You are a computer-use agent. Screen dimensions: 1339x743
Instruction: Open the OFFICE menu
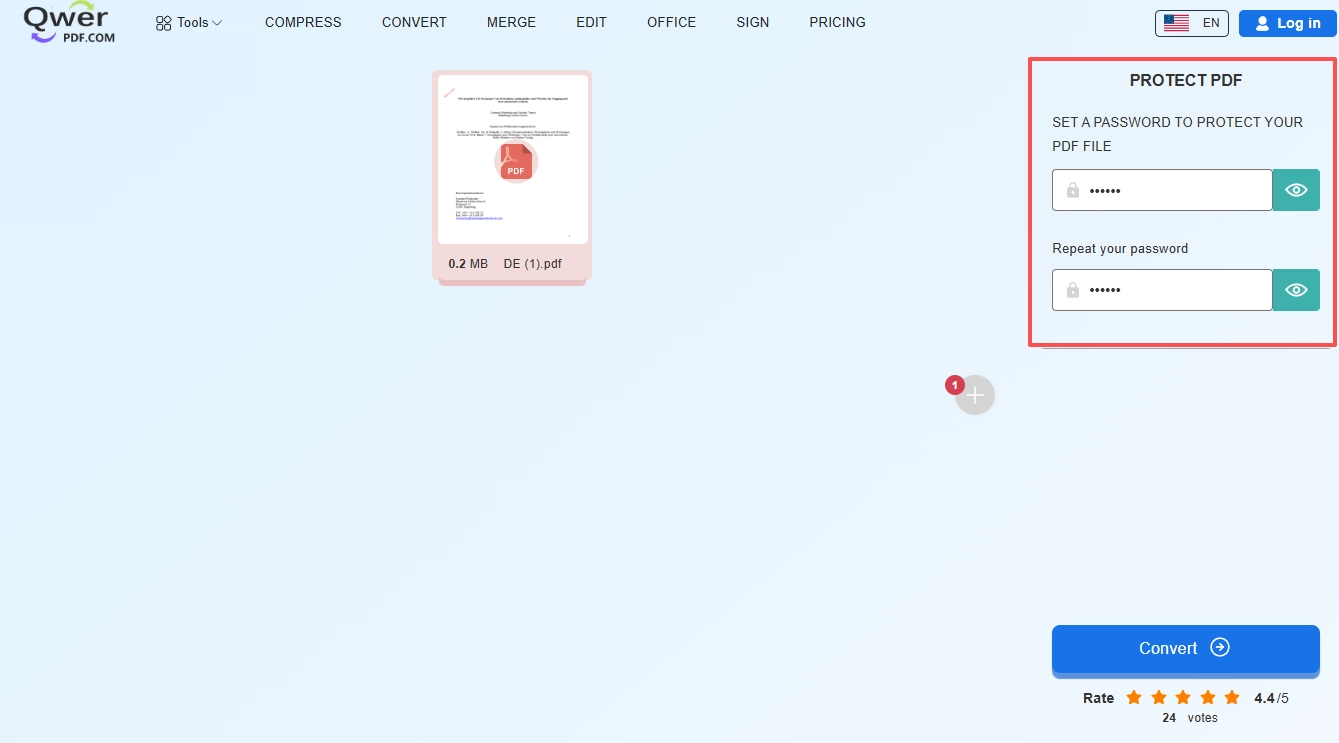coord(671,22)
